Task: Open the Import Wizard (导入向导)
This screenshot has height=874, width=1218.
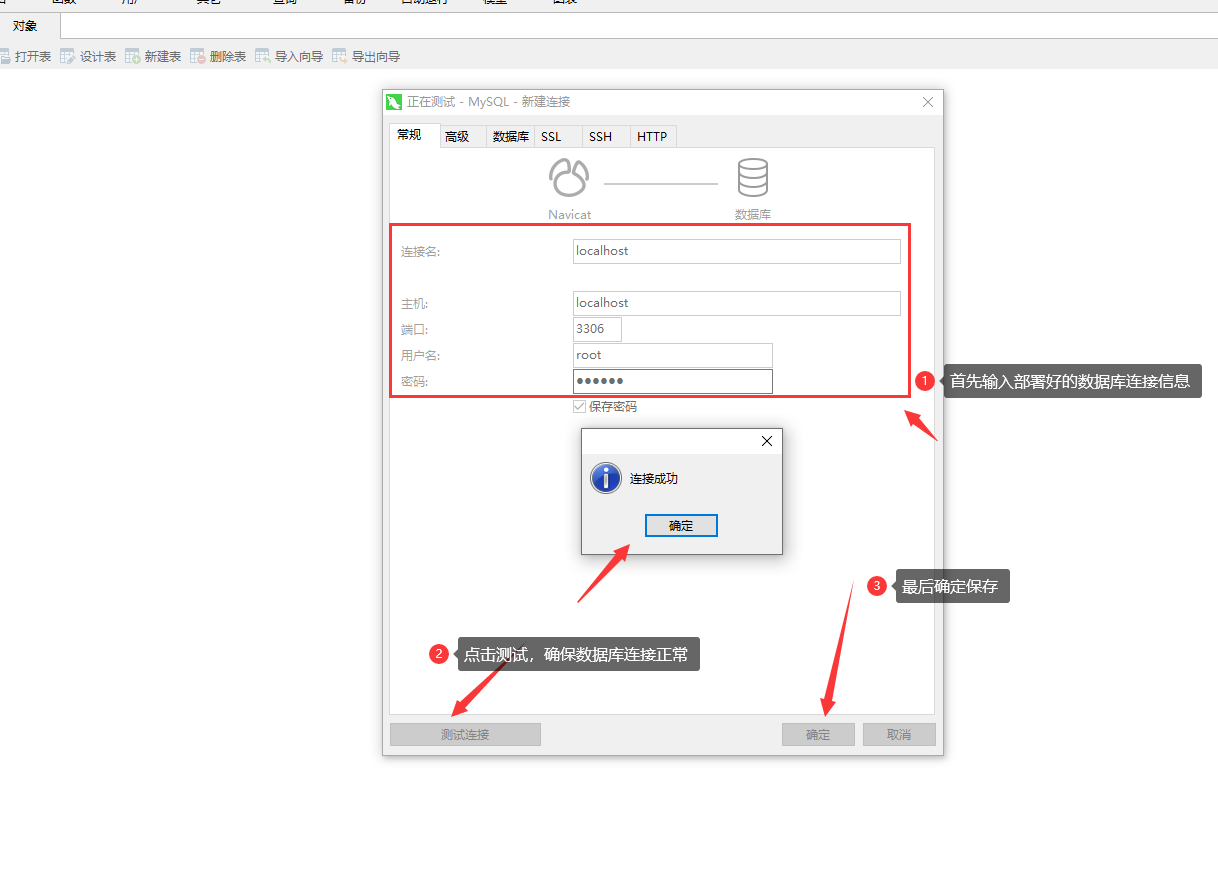Action: [x=263, y=57]
